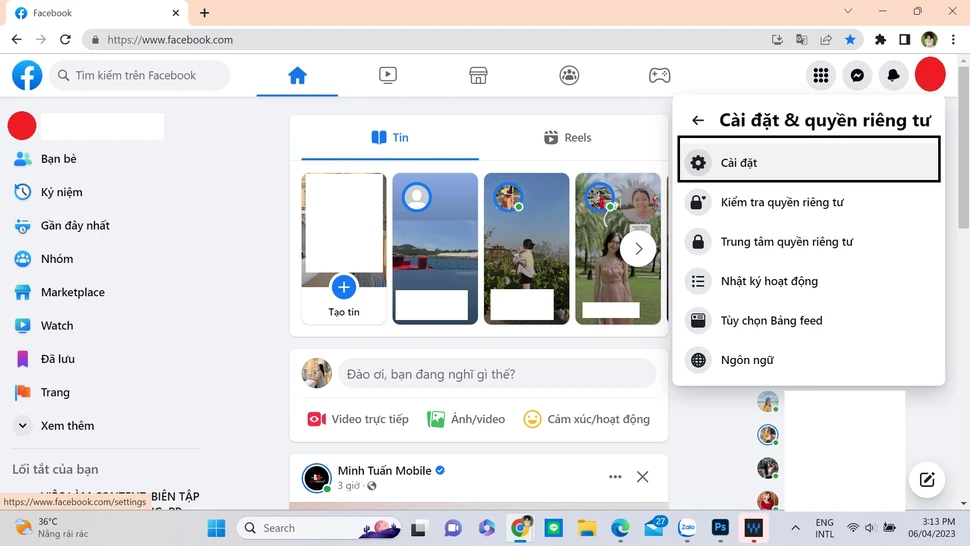Open the notifications bell icon

click(893, 75)
